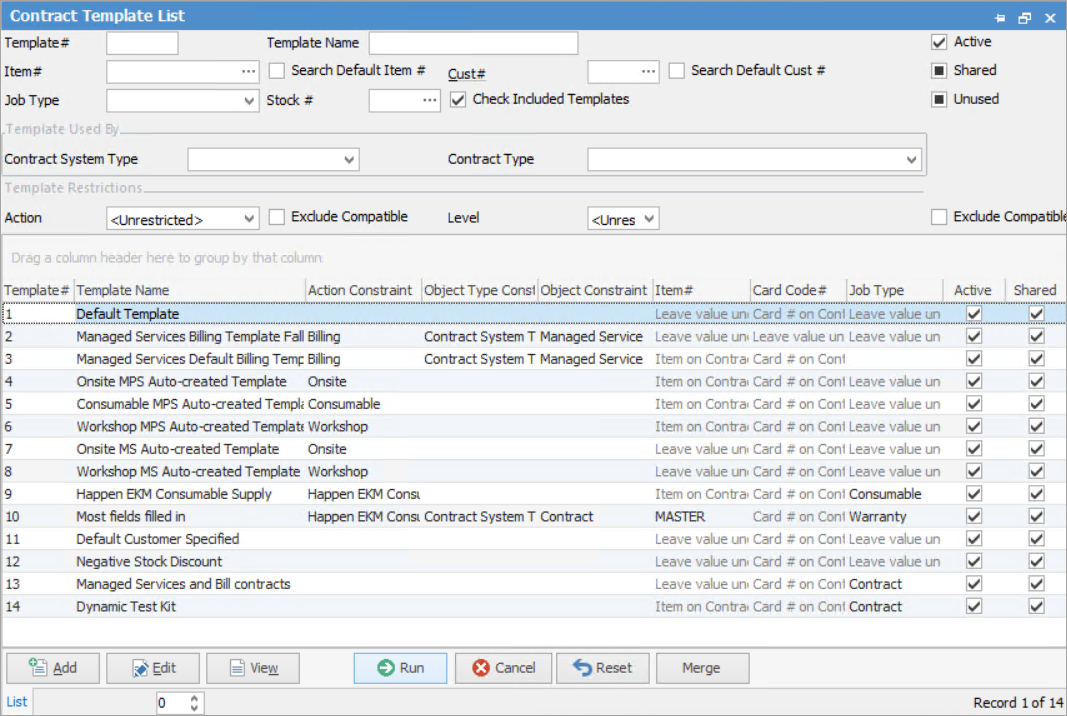Click the Run button

coord(400,668)
